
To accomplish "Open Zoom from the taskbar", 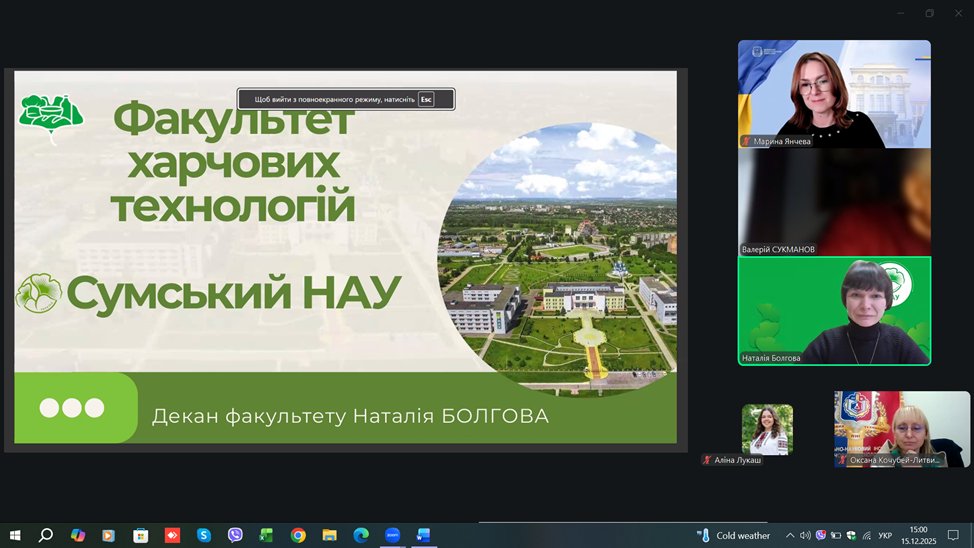I will [x=392, y=535].
